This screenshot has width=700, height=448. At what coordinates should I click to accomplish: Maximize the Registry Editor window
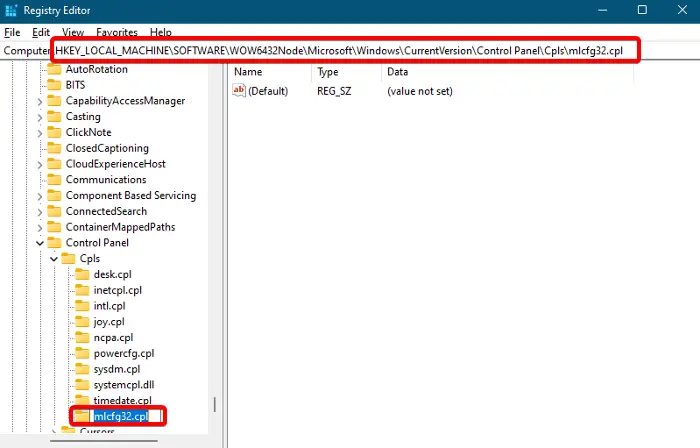[642, 10]
